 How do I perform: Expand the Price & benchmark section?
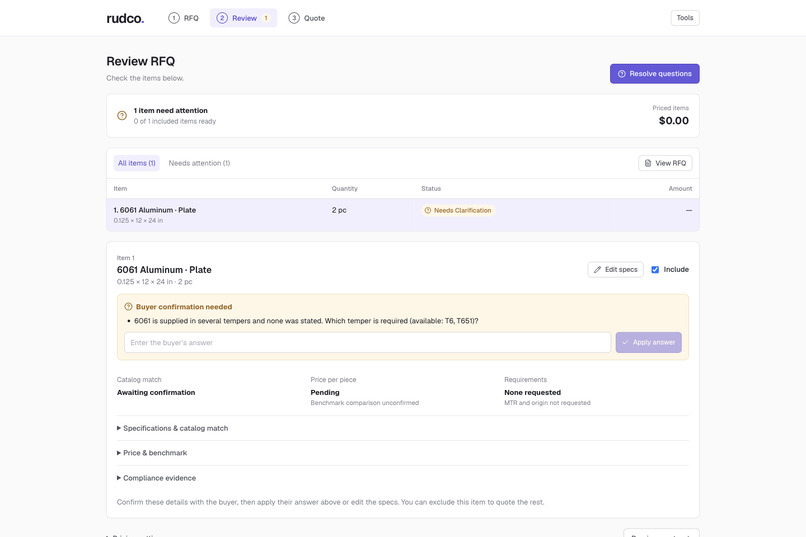[152, 453]
